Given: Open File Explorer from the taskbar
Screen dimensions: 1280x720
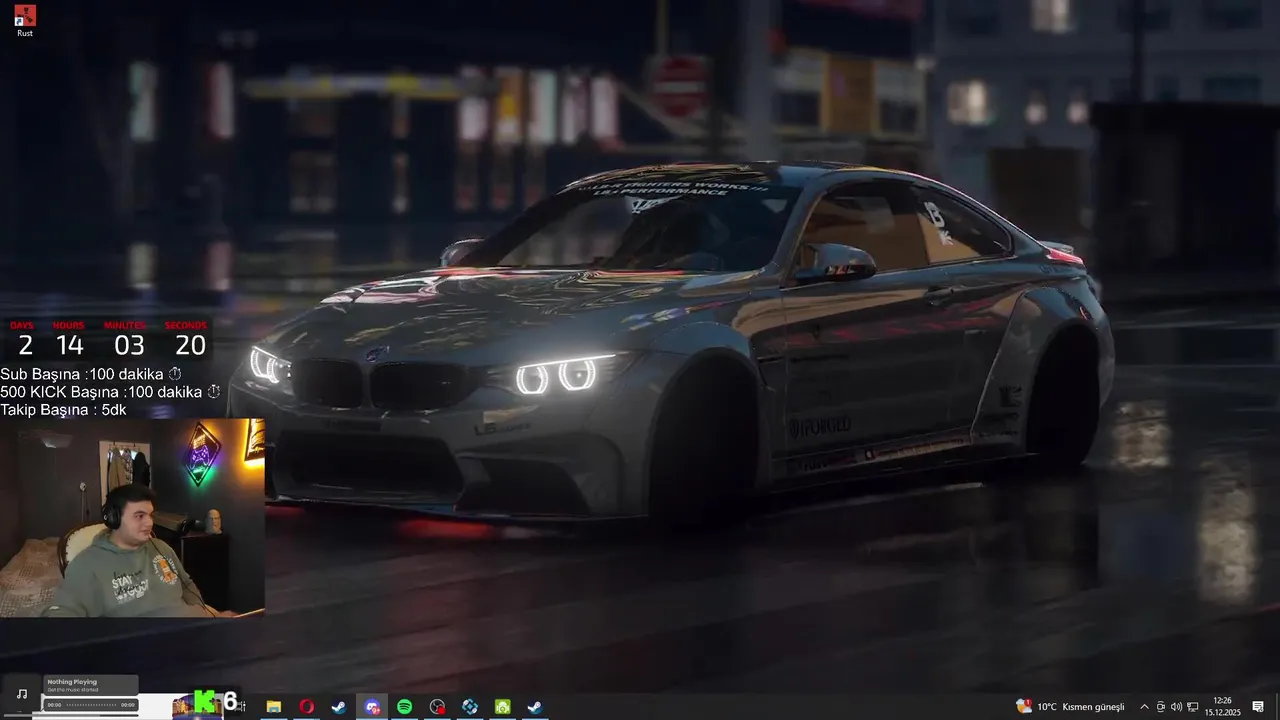Looking at the screenshot, I should [273, 707].
